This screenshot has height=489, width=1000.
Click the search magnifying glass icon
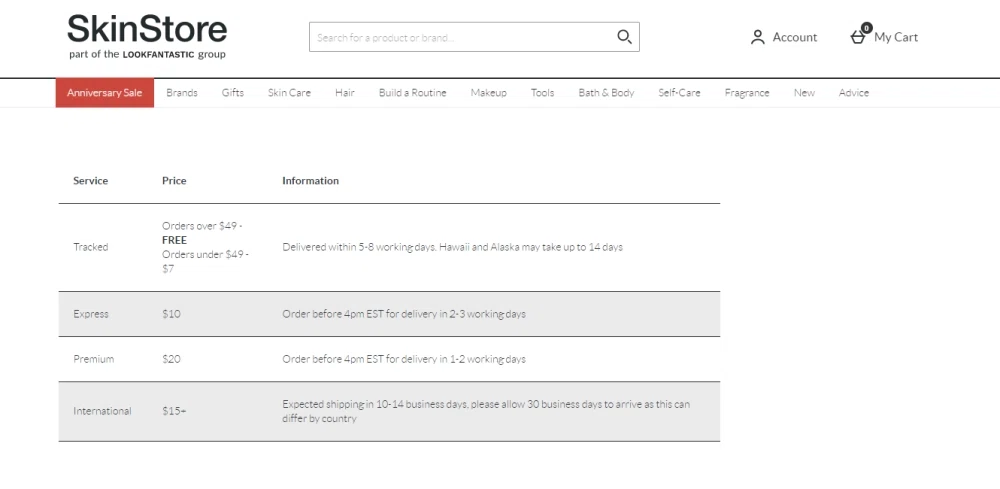click(624, 37)
